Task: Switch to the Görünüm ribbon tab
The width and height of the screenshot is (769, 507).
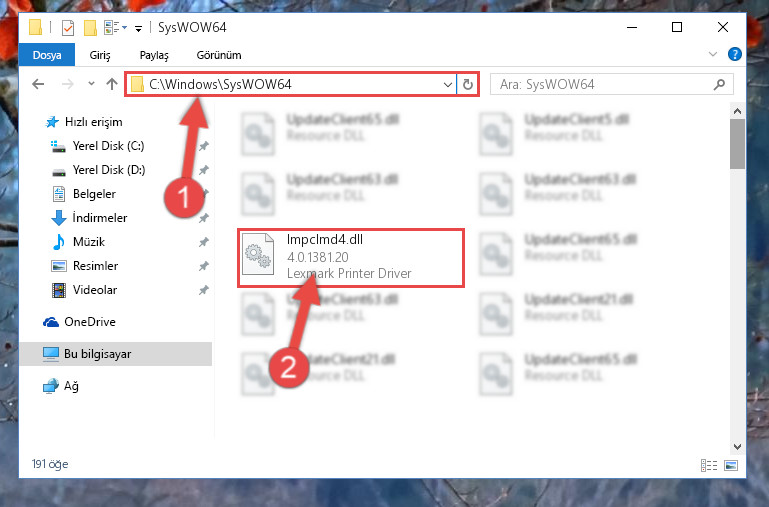Action: coord(219,55)
